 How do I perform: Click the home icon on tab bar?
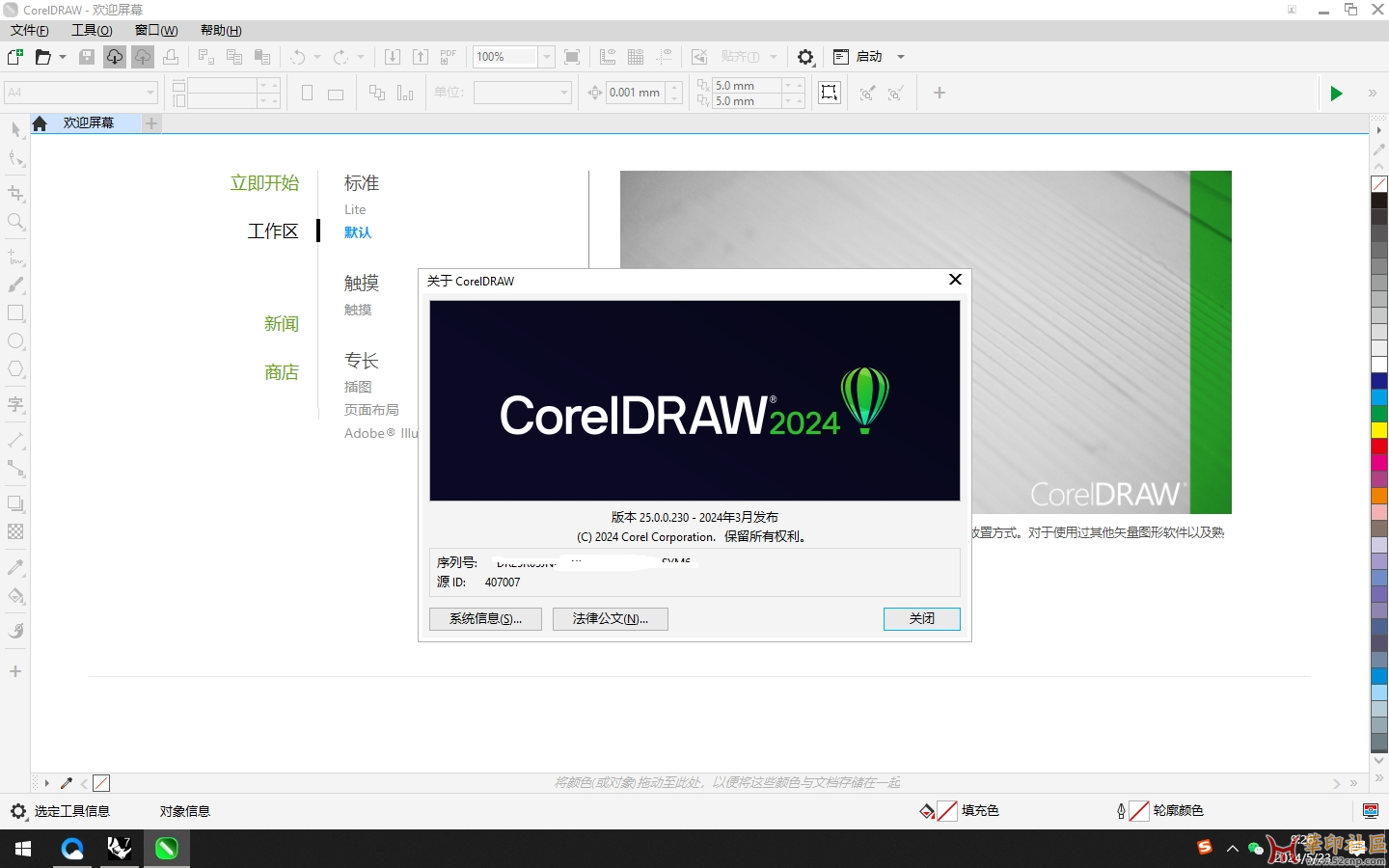pos(40,123)
